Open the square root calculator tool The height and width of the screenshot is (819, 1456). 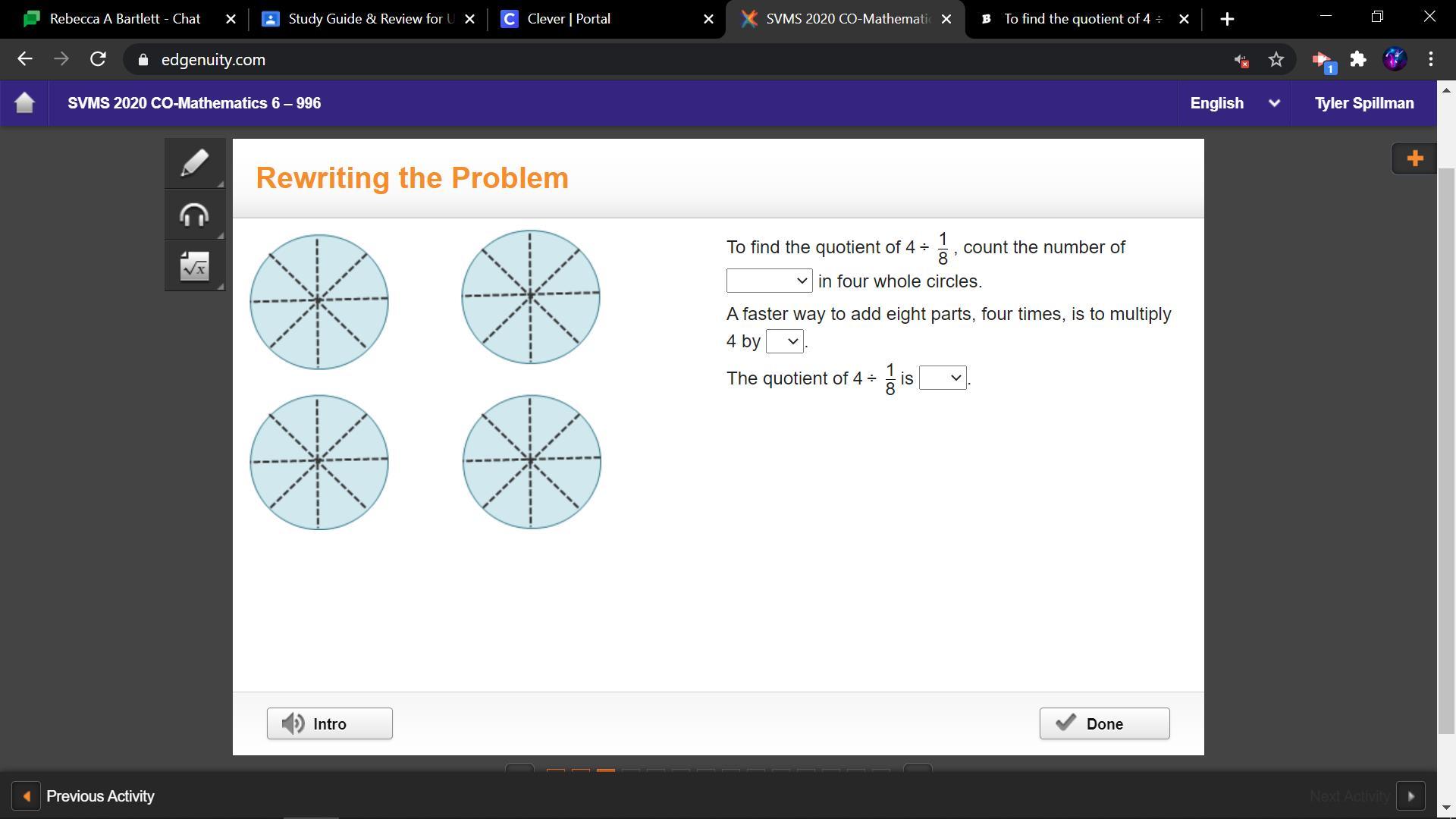coord(194,267)
